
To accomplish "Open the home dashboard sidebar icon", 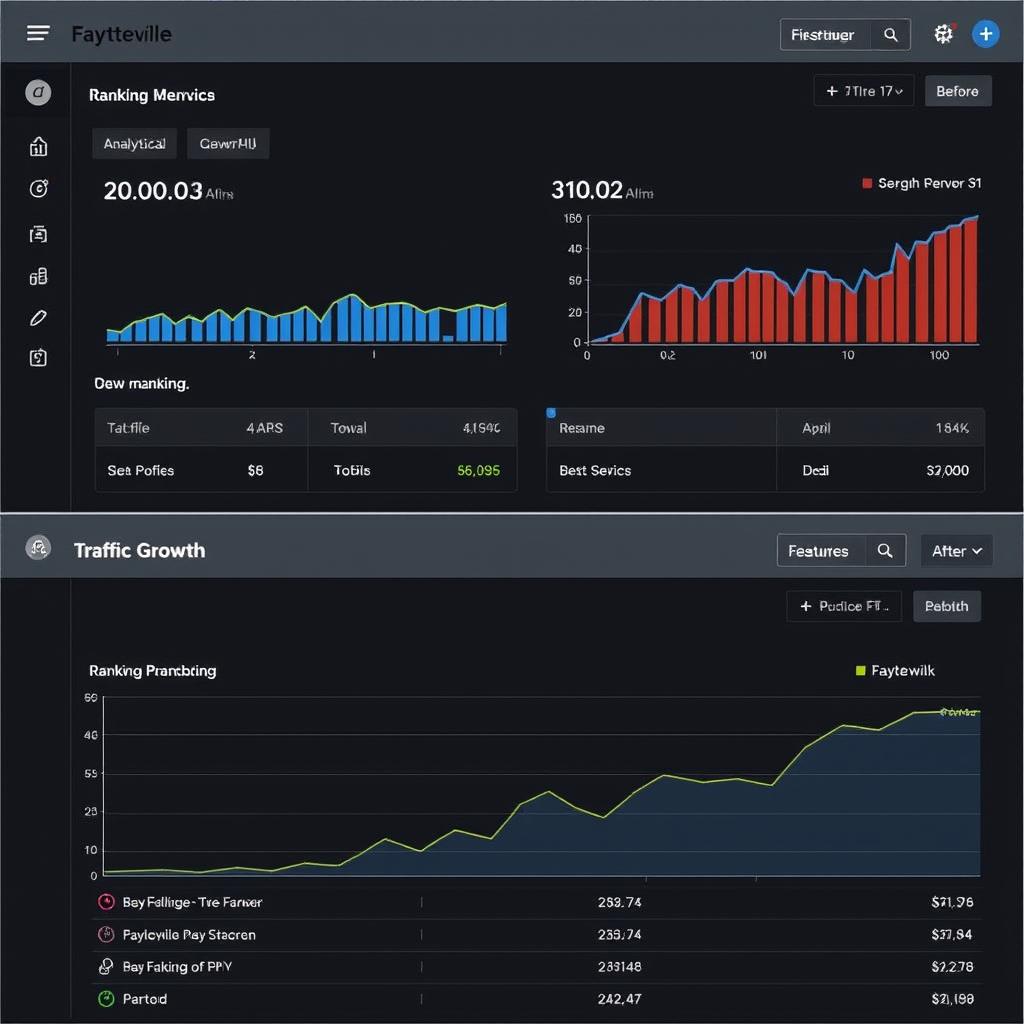I will coord(38,146).
